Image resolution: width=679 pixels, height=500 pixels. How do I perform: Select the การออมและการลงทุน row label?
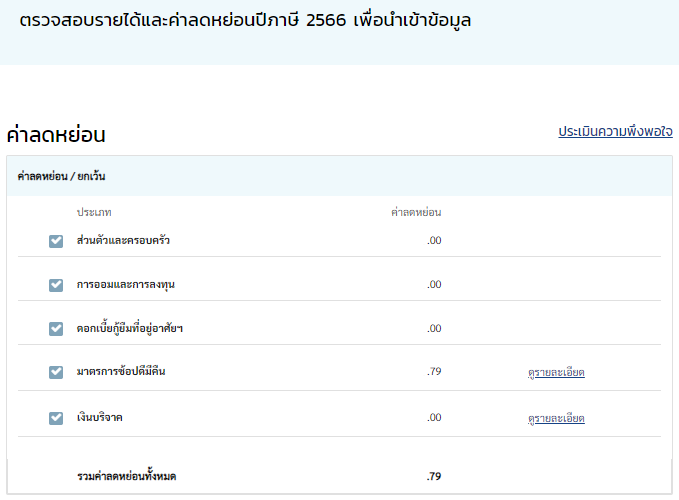(126, 284)
